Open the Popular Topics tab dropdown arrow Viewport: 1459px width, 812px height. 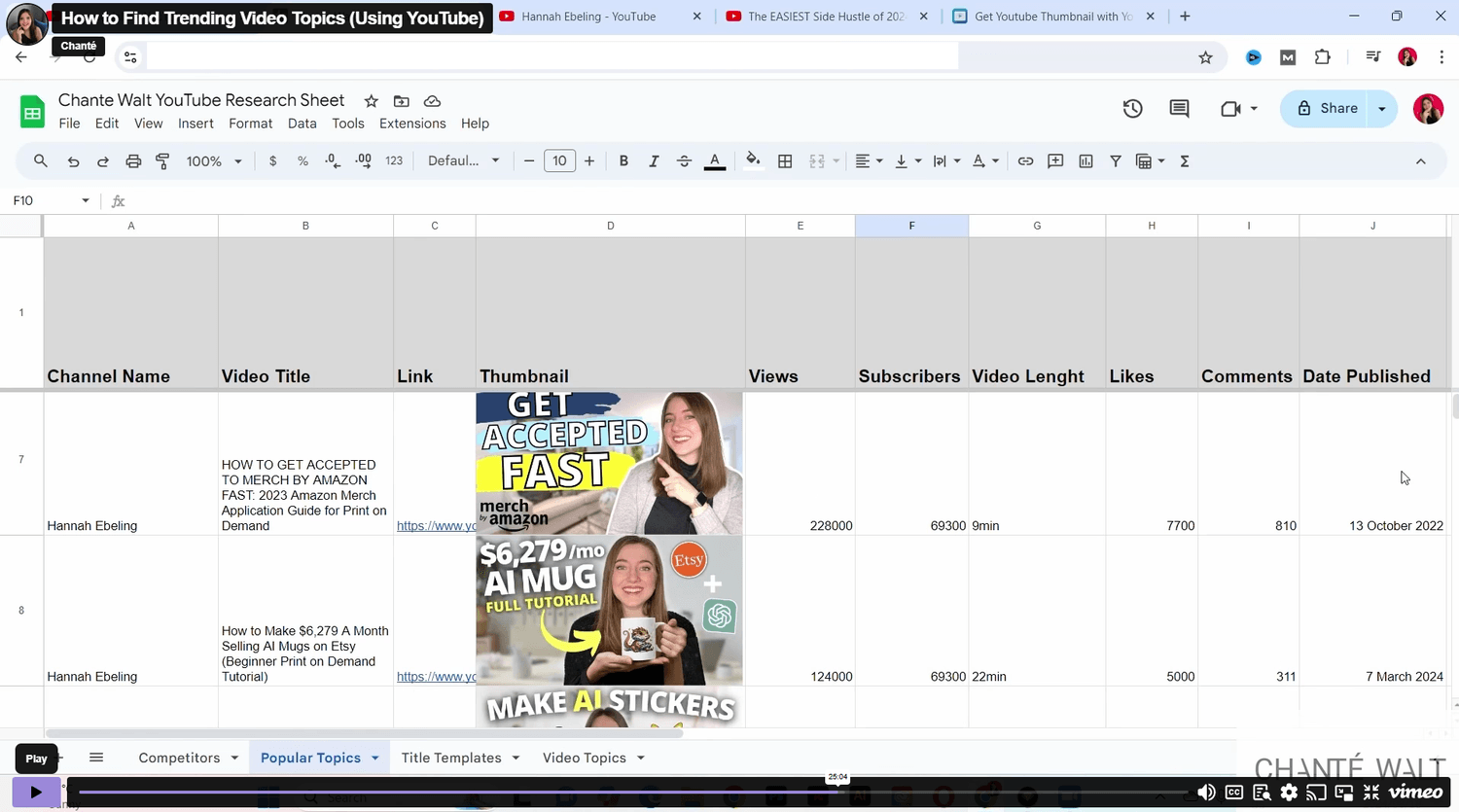click(375, 758)
